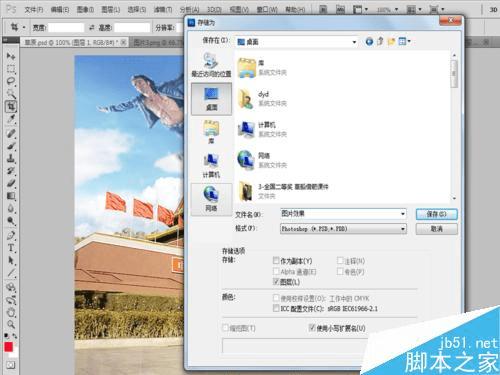Select the Blur tool
Image resolution: width=500 pixels, height=375 pixels.
click(11, 208)
